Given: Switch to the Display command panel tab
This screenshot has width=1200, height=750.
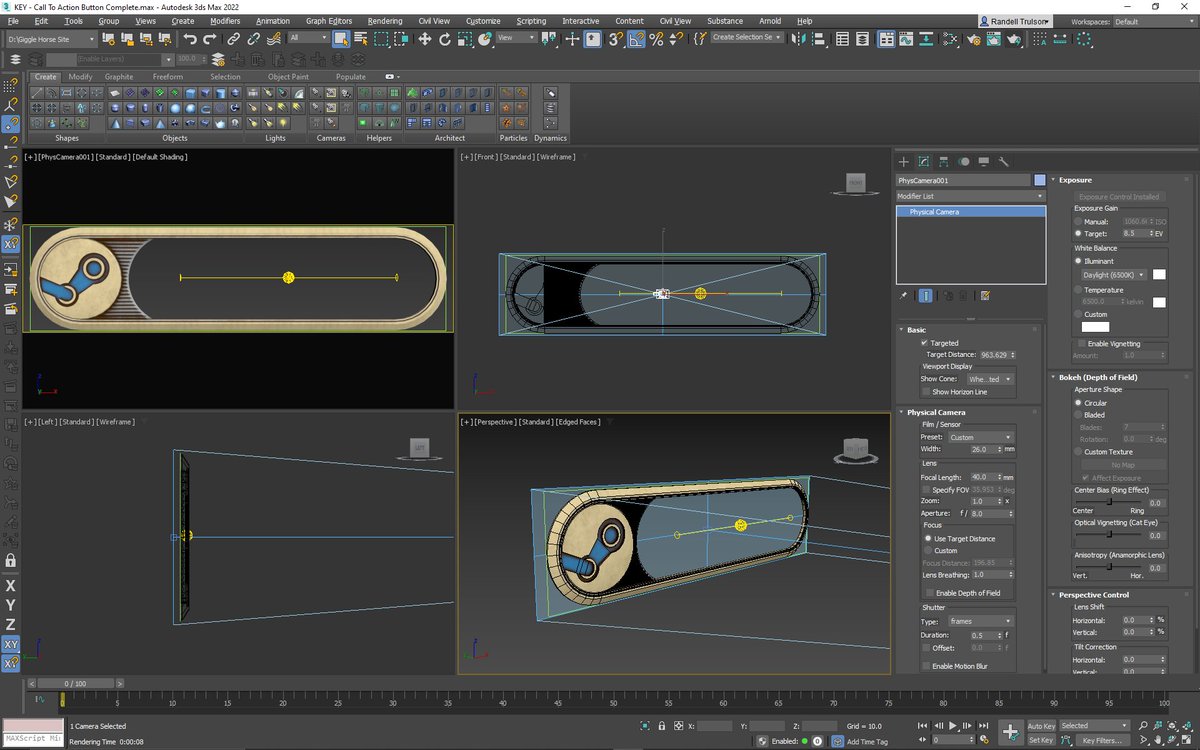Looking at the screenshot, I should click(984, 161).
